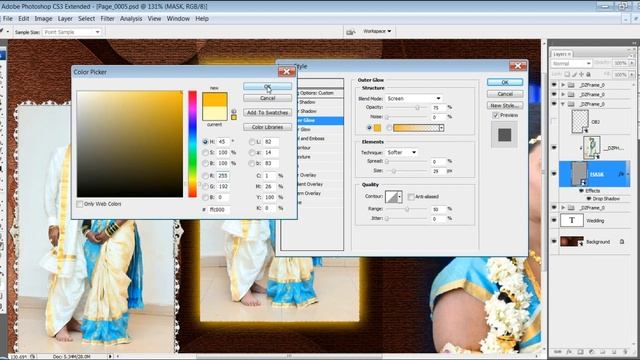Click the add layer mask icon in Layers panel
Viewport: 640px width, 360px height.
point(580,352)
